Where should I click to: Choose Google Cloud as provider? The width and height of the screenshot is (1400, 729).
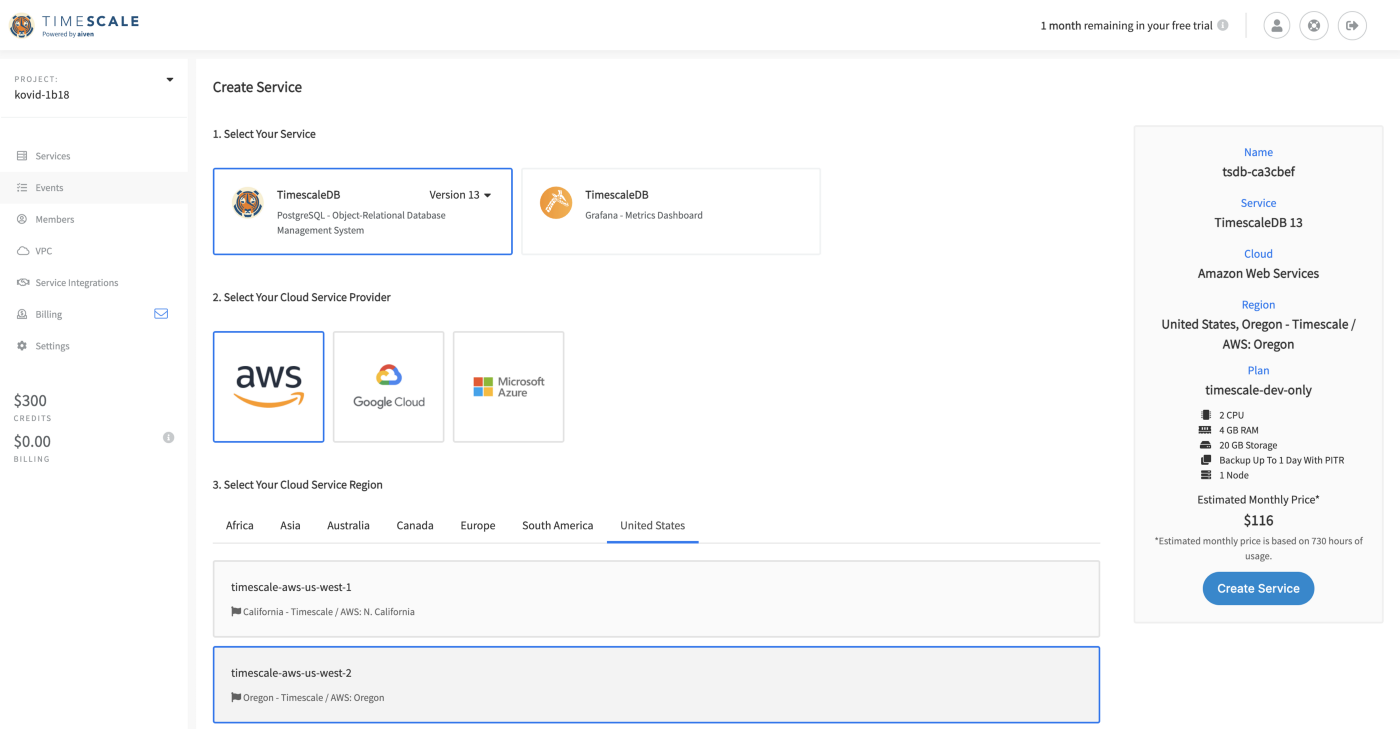point(389,387)
